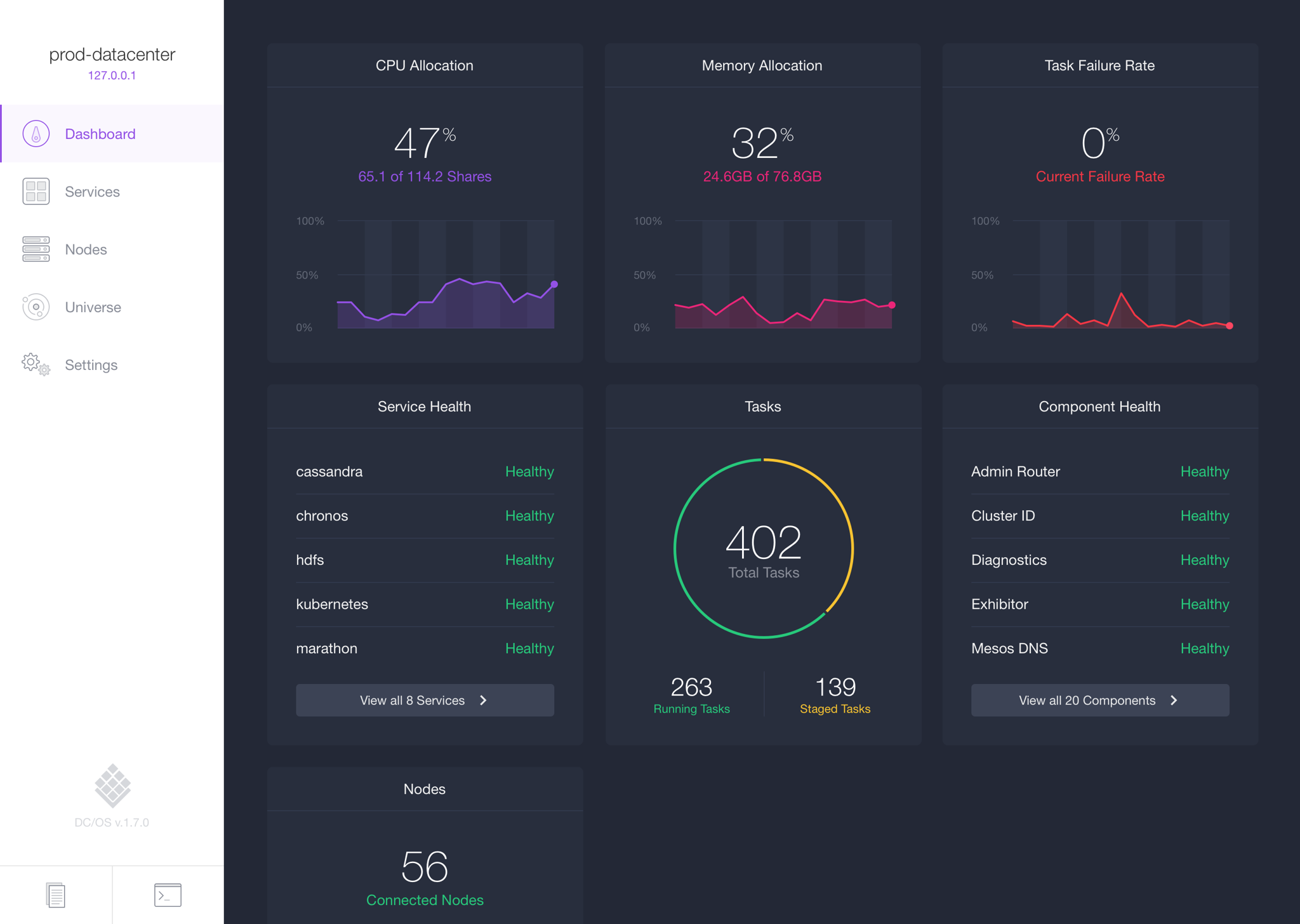The height and width of the screenshot is (924, 1300).
Task: Click the CPU Allocation chart end point
Action: [x=554, y=284]
